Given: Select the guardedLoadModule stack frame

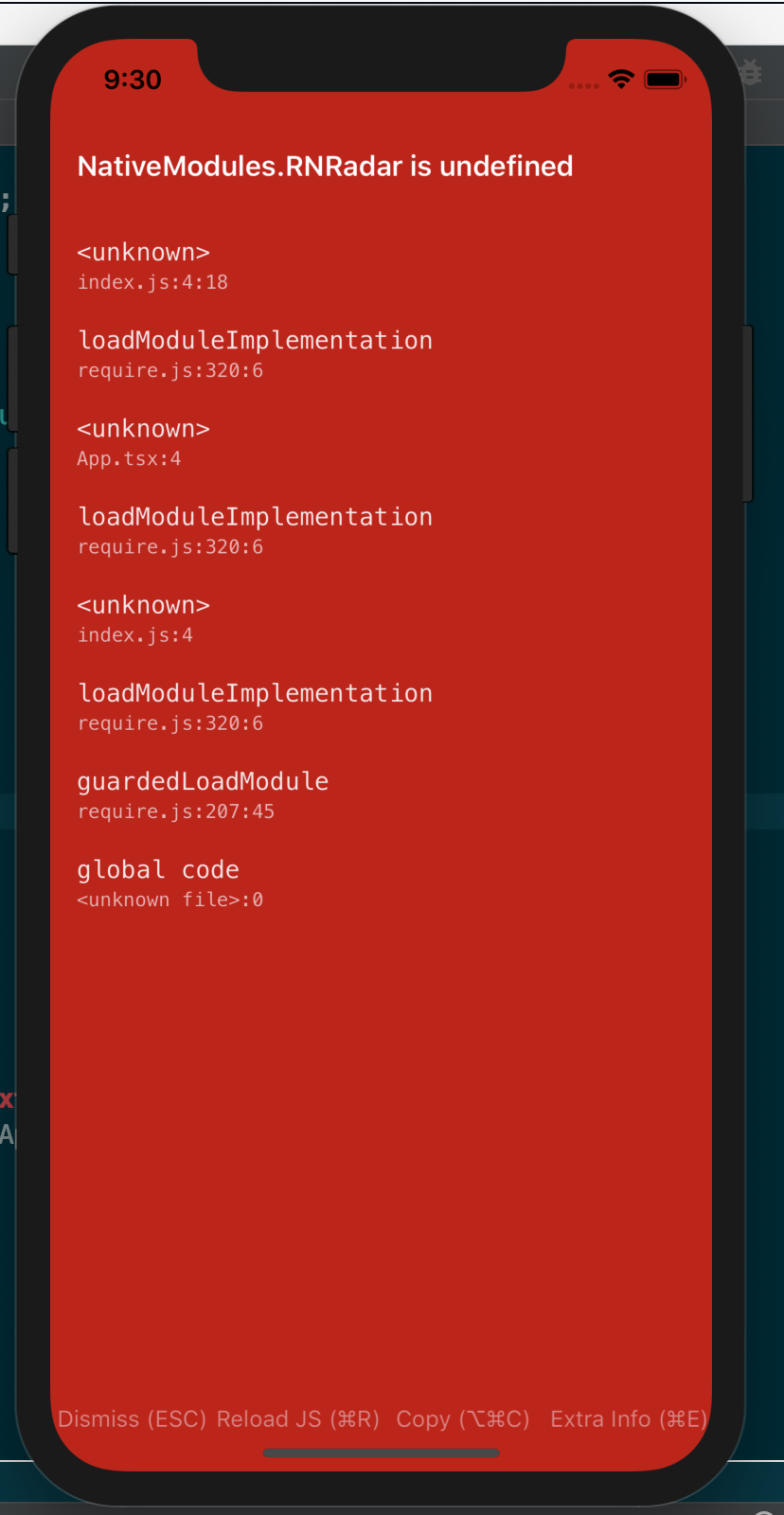Looking at the screenshot, I should 203,794.
